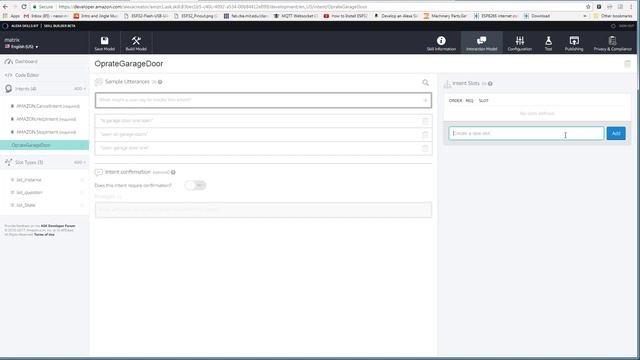640x360 pixels.
Task: Click the Sign out link at top right
Action: [x=626, y=26]
